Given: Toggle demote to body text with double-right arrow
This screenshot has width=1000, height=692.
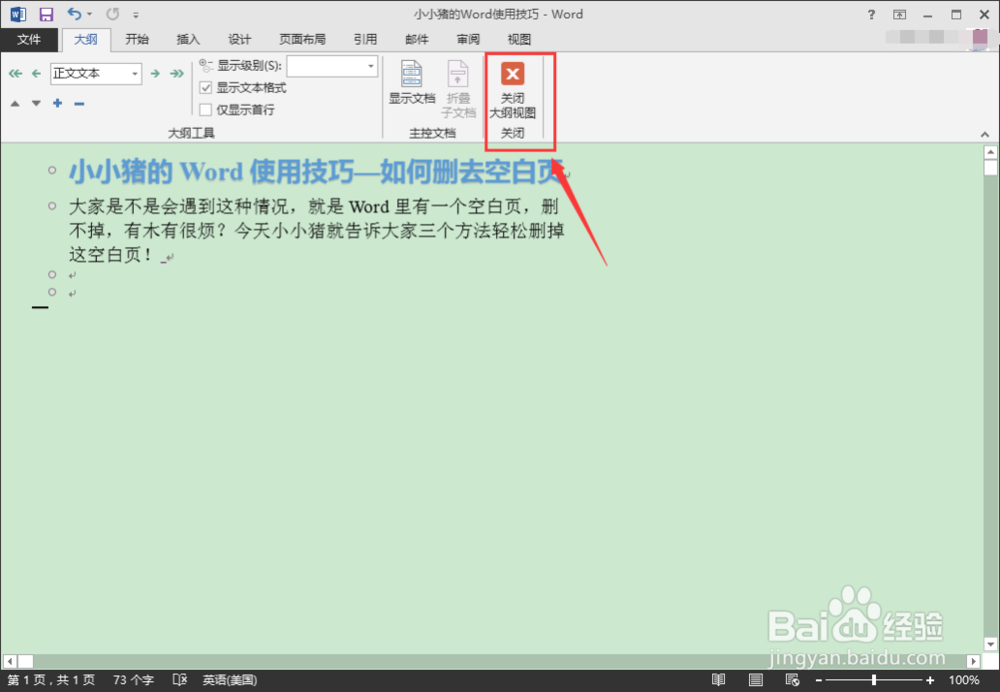Looking at the screenshot, I should pyautogui.click(x=177, y=73).
